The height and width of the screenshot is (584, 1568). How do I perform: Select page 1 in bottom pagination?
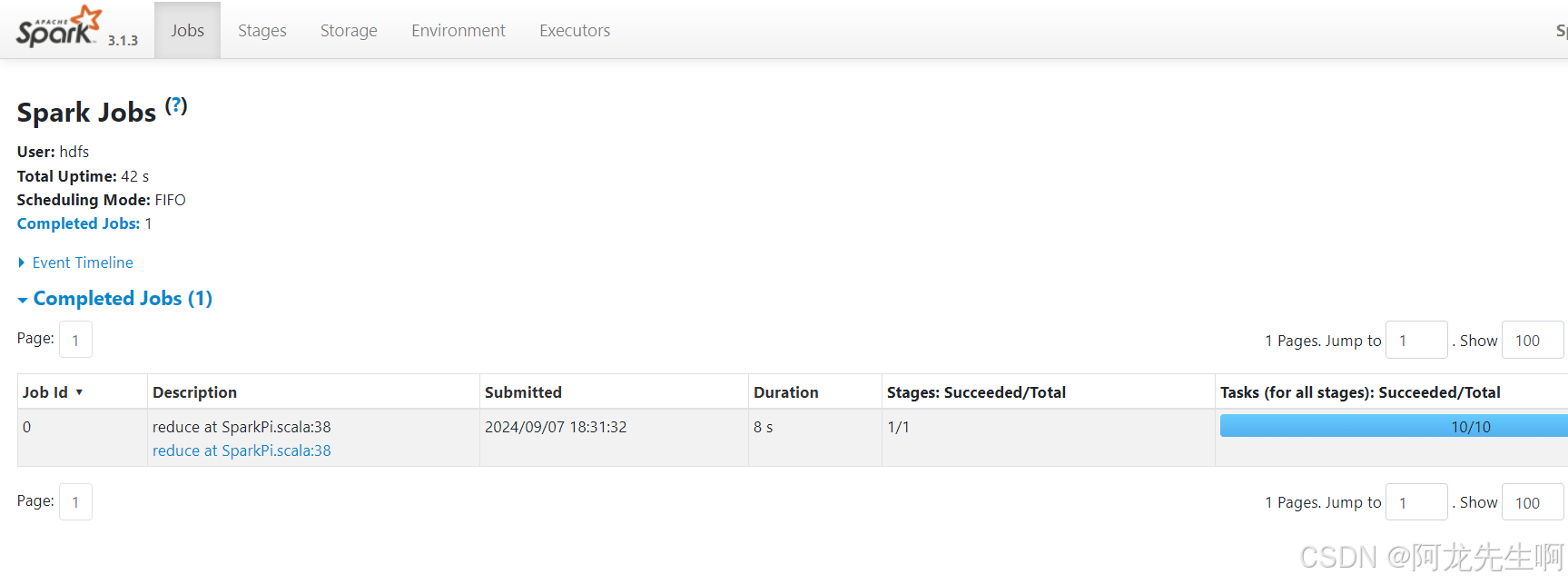[x=75, y=501]
